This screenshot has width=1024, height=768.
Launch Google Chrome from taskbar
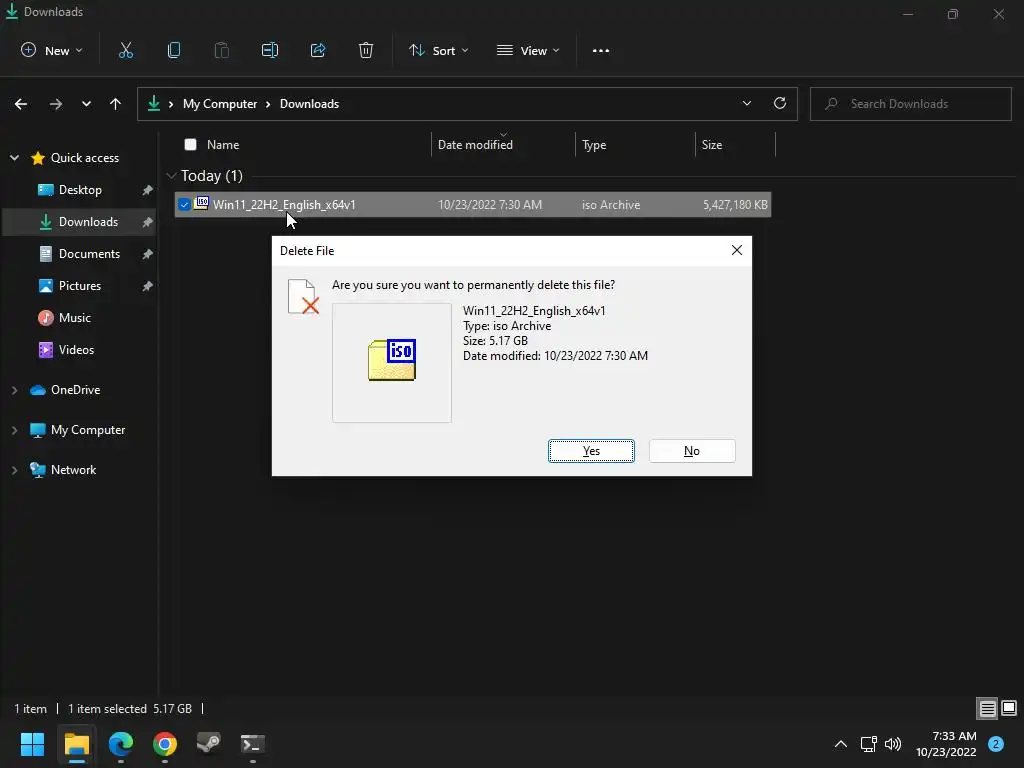(165, 744)
